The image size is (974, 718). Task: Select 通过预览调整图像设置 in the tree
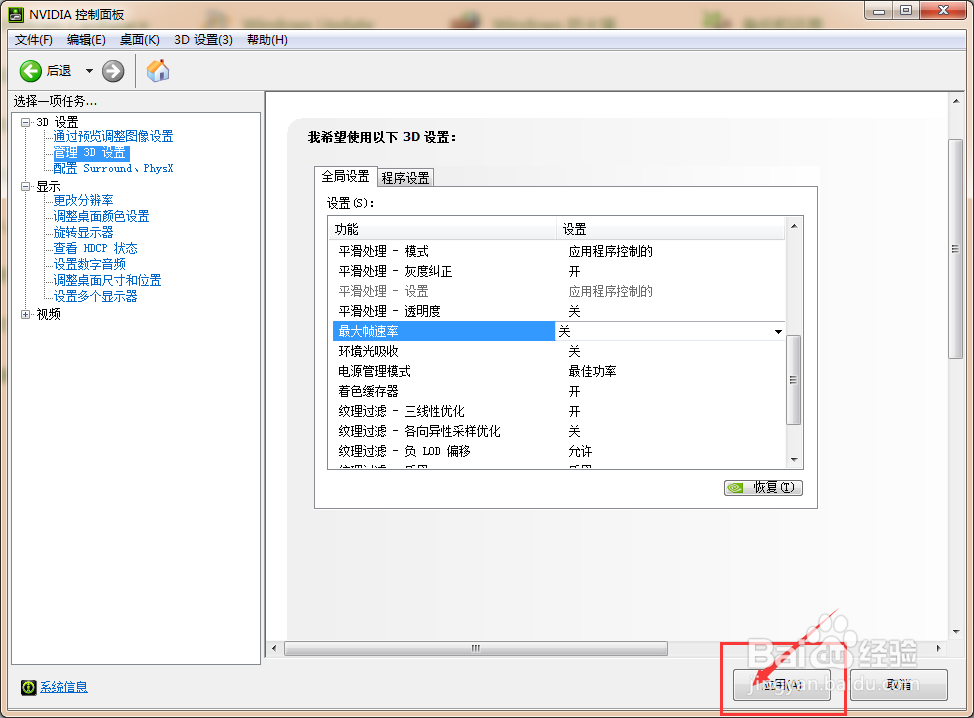point(113,137)
